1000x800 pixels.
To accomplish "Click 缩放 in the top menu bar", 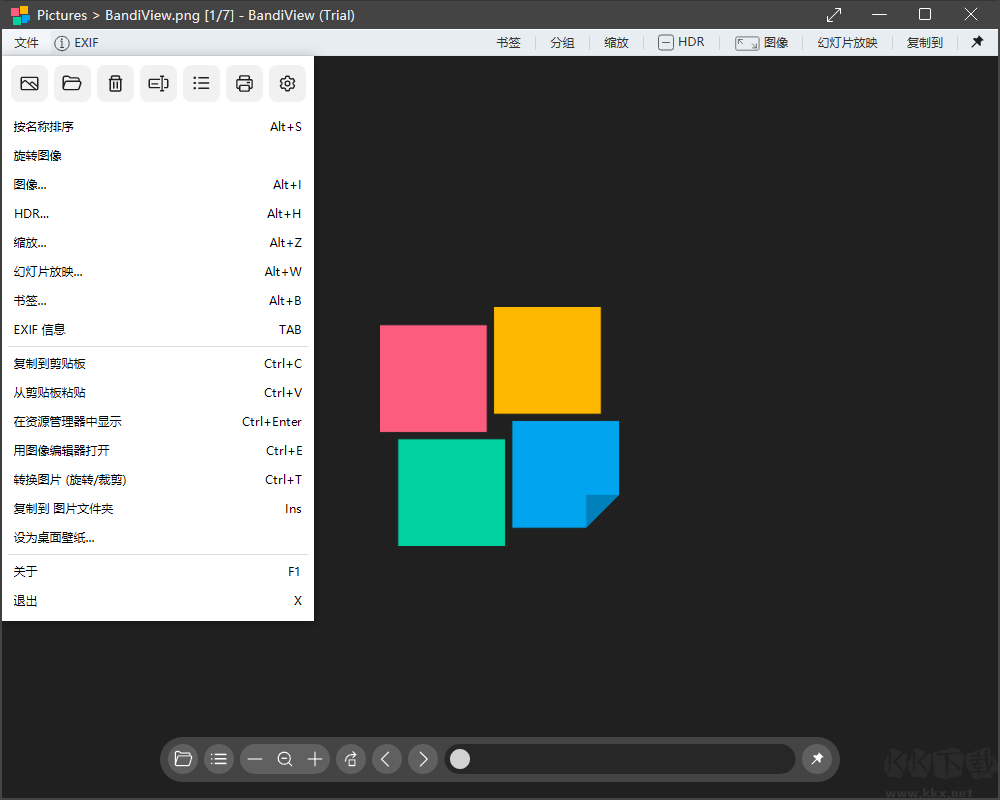I will point(616,43).
